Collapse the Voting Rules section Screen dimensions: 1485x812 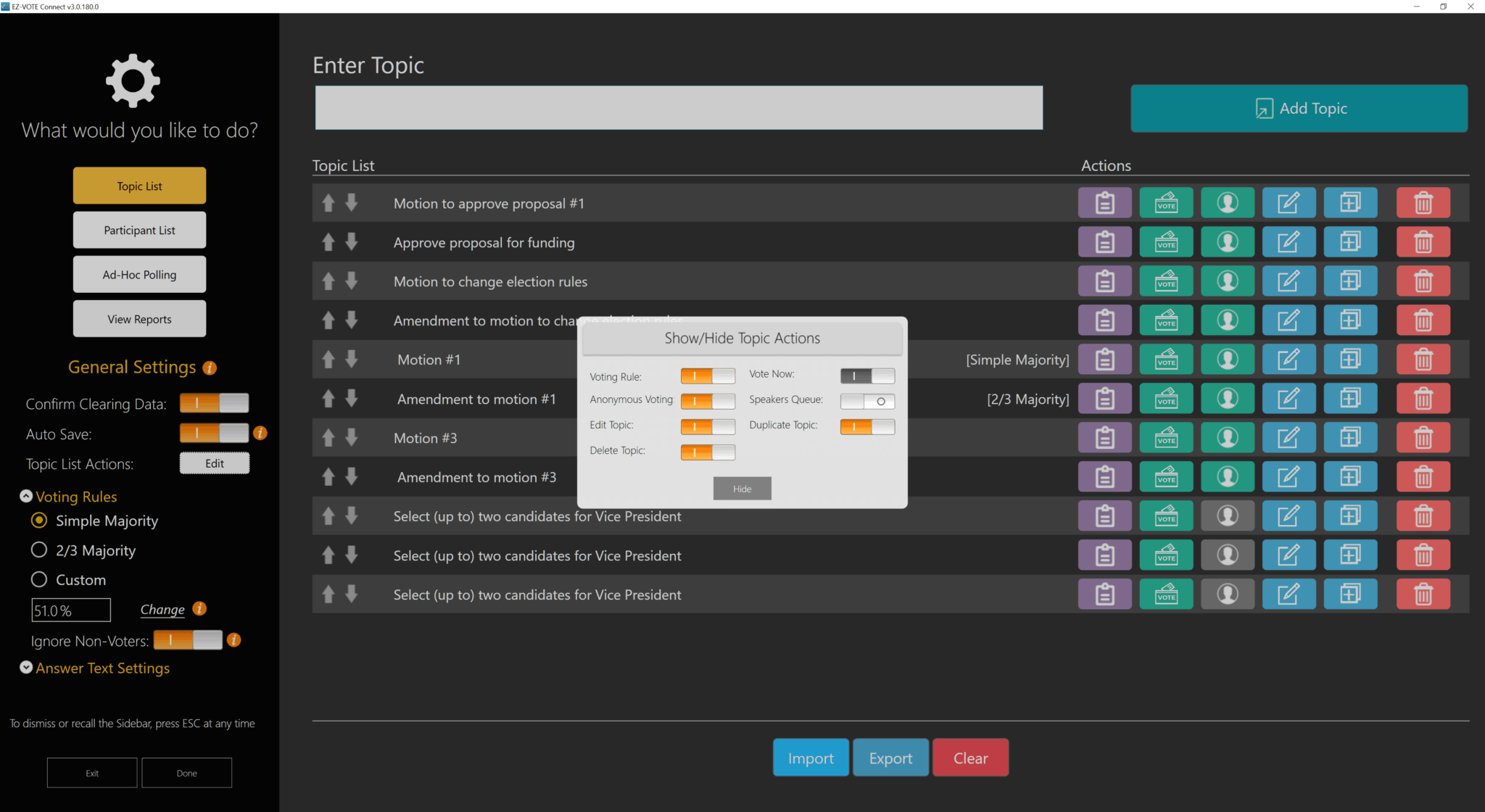point(26,496)
